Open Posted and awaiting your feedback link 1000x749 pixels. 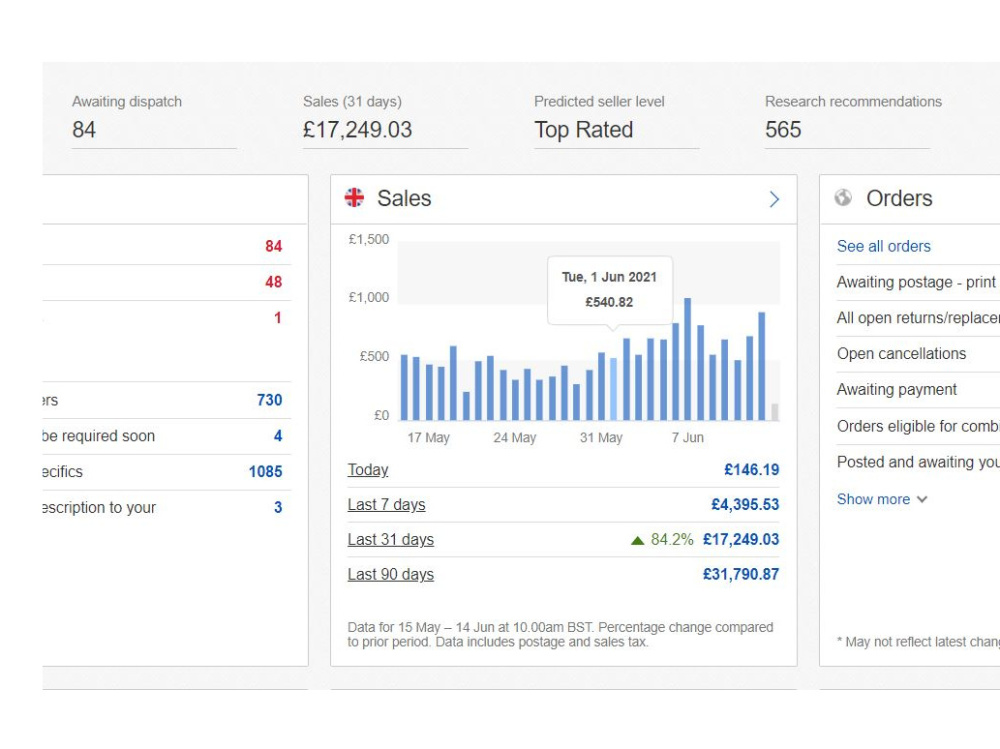click(918, 462)
